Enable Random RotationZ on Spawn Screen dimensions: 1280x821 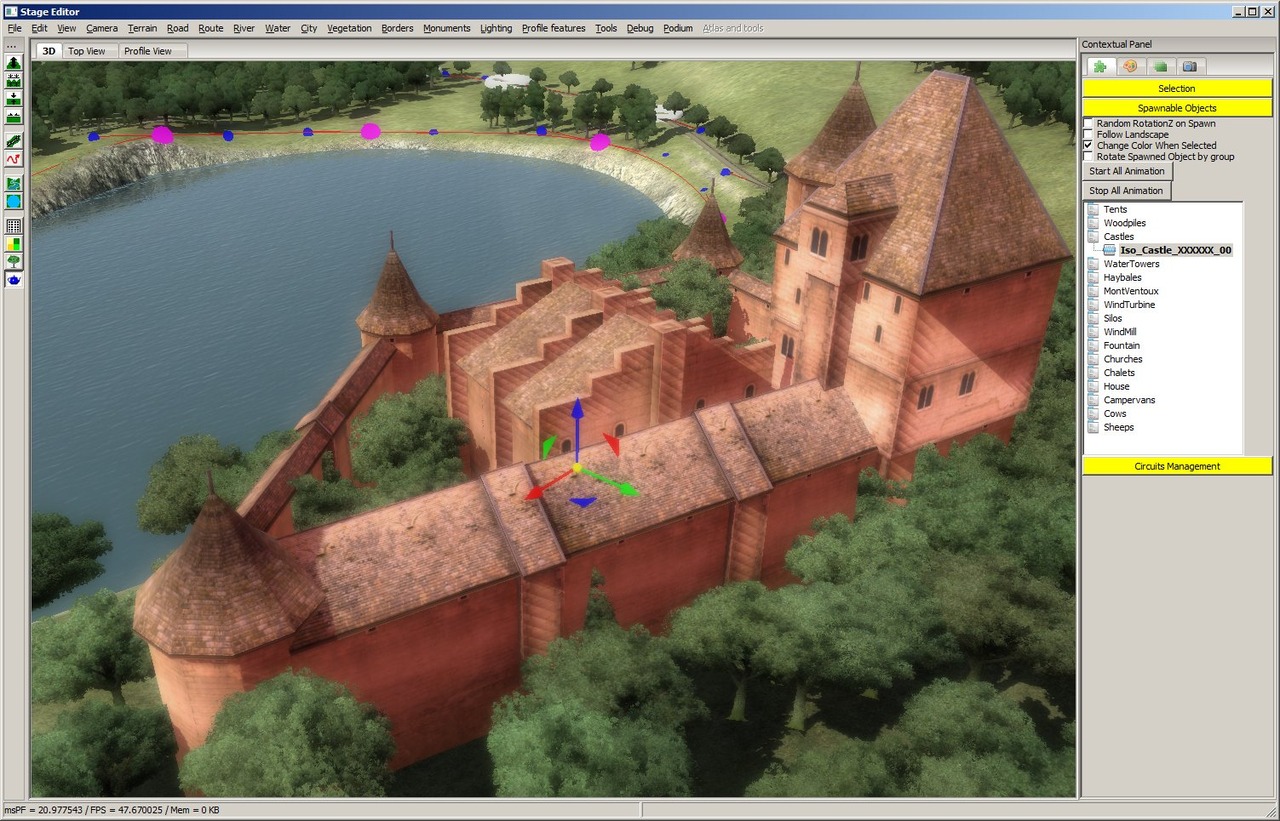[x=1088, y=123]
